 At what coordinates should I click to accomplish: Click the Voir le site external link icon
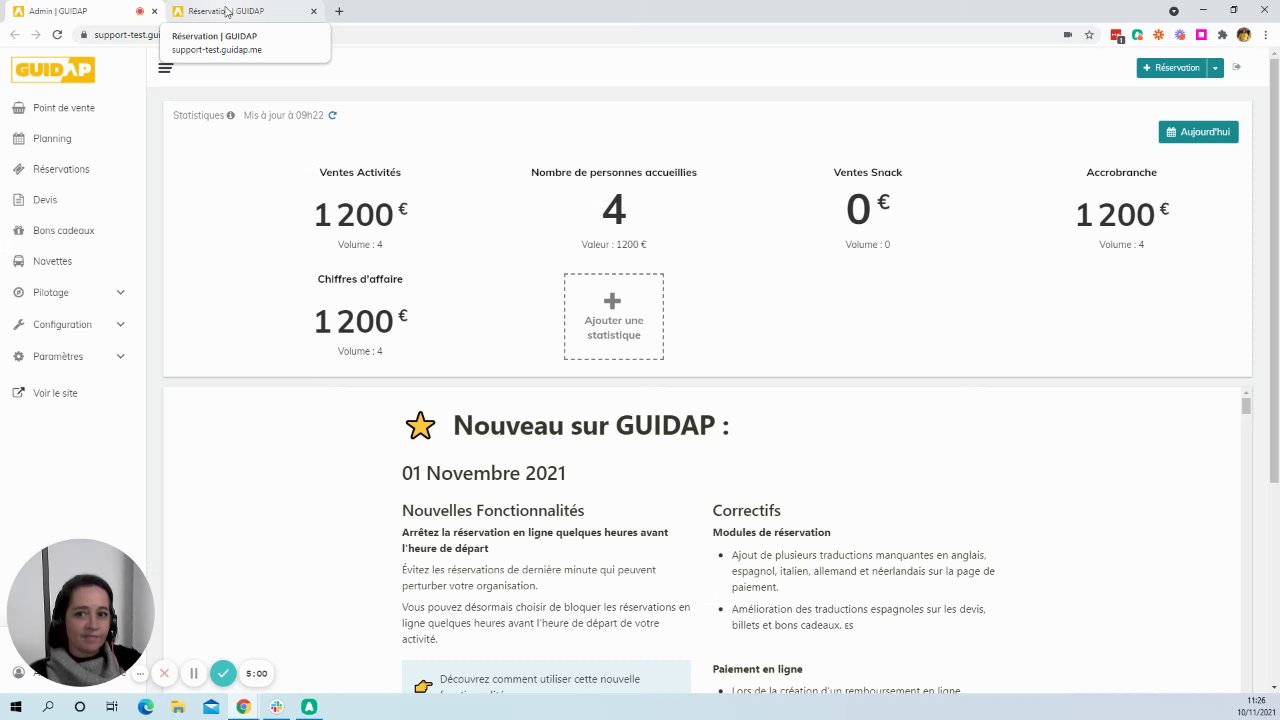[18, 393]
